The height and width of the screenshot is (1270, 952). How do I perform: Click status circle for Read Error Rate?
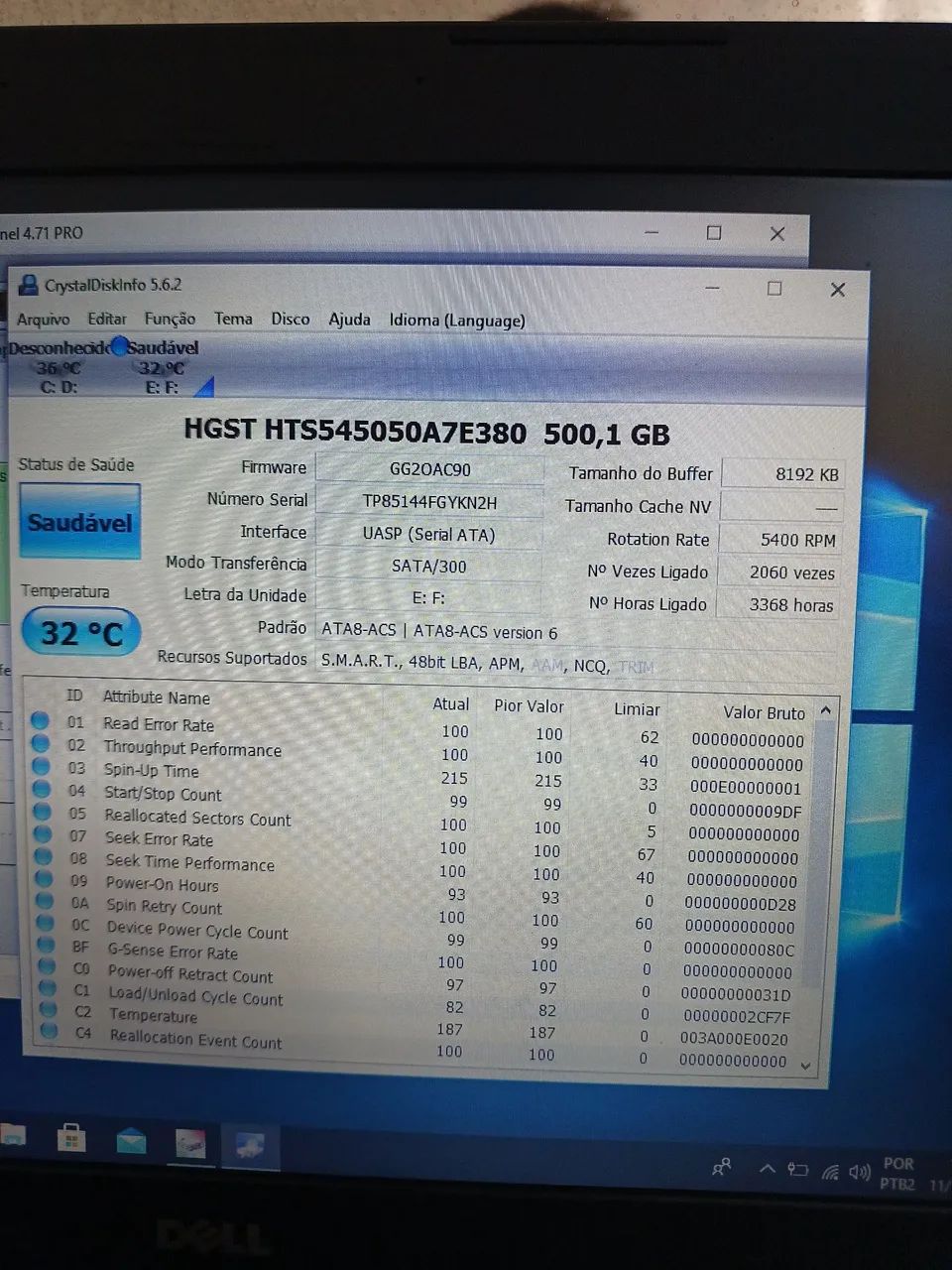40,719
